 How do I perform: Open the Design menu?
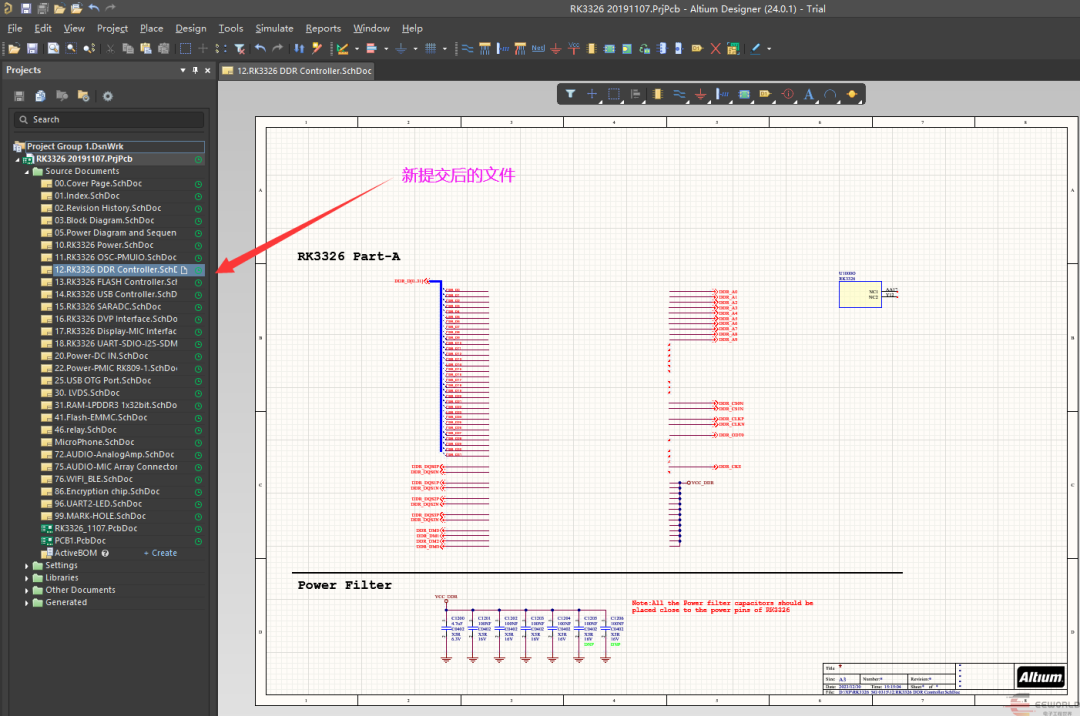coord(190,28)
